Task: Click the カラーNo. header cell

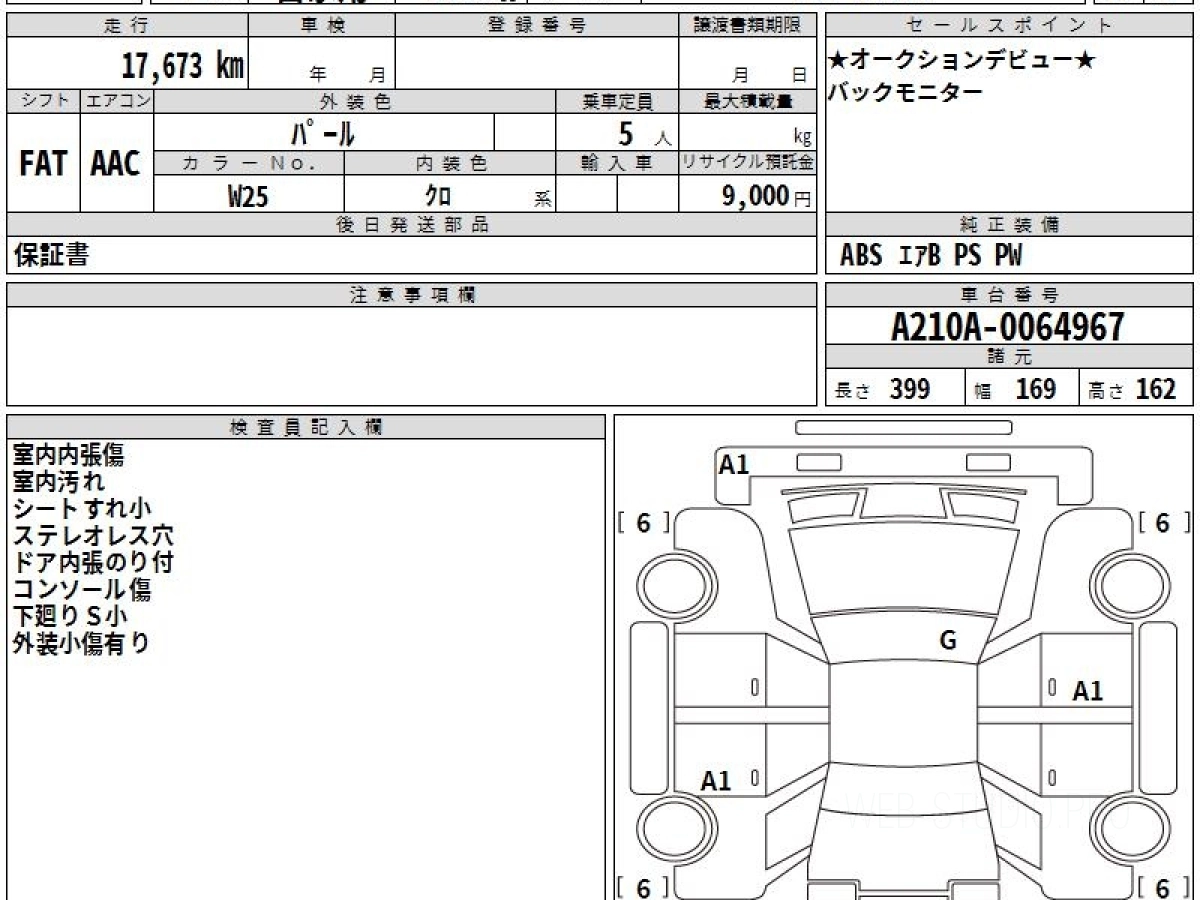Action: (249, 164)
